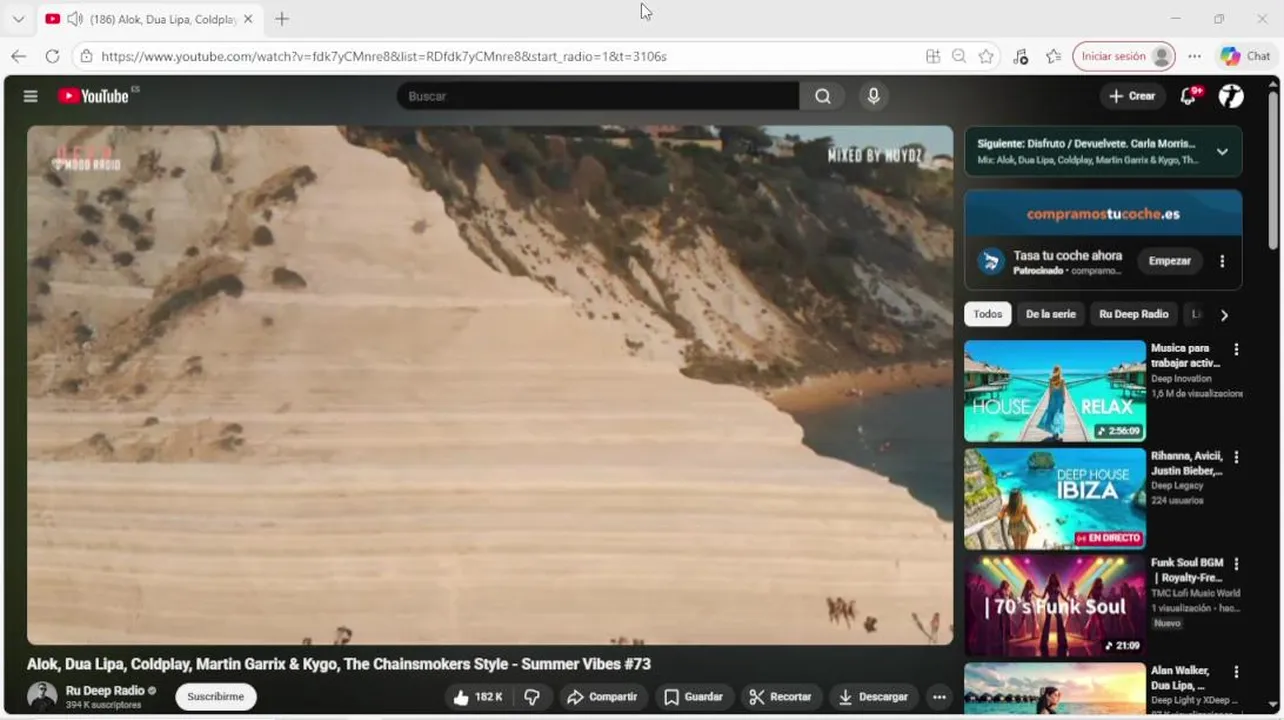
Task: Subscribe with the Suscribirme button
Action: coord(216,697)
